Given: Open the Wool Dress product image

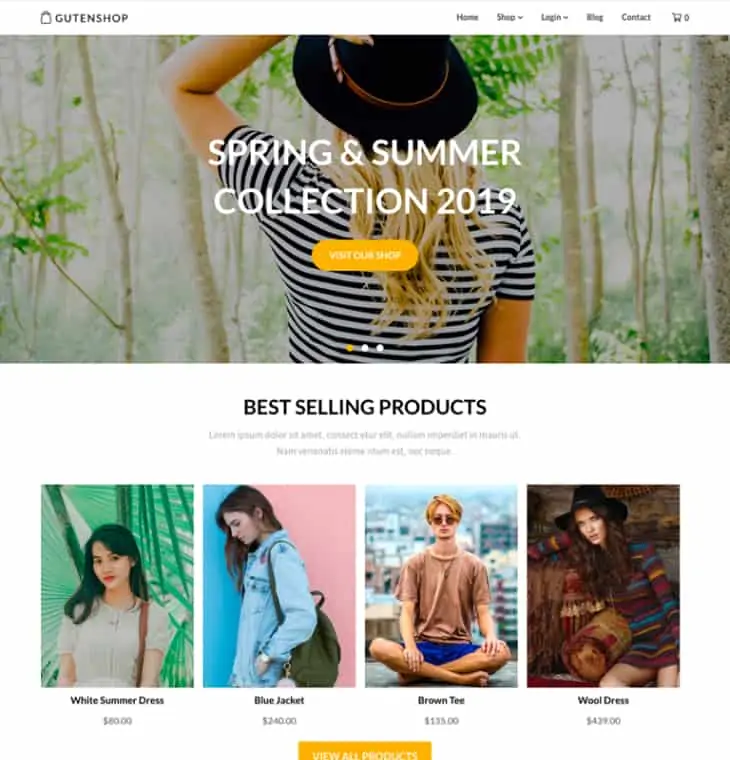Looking at the screenshot, I should click(x=603, y=586).
